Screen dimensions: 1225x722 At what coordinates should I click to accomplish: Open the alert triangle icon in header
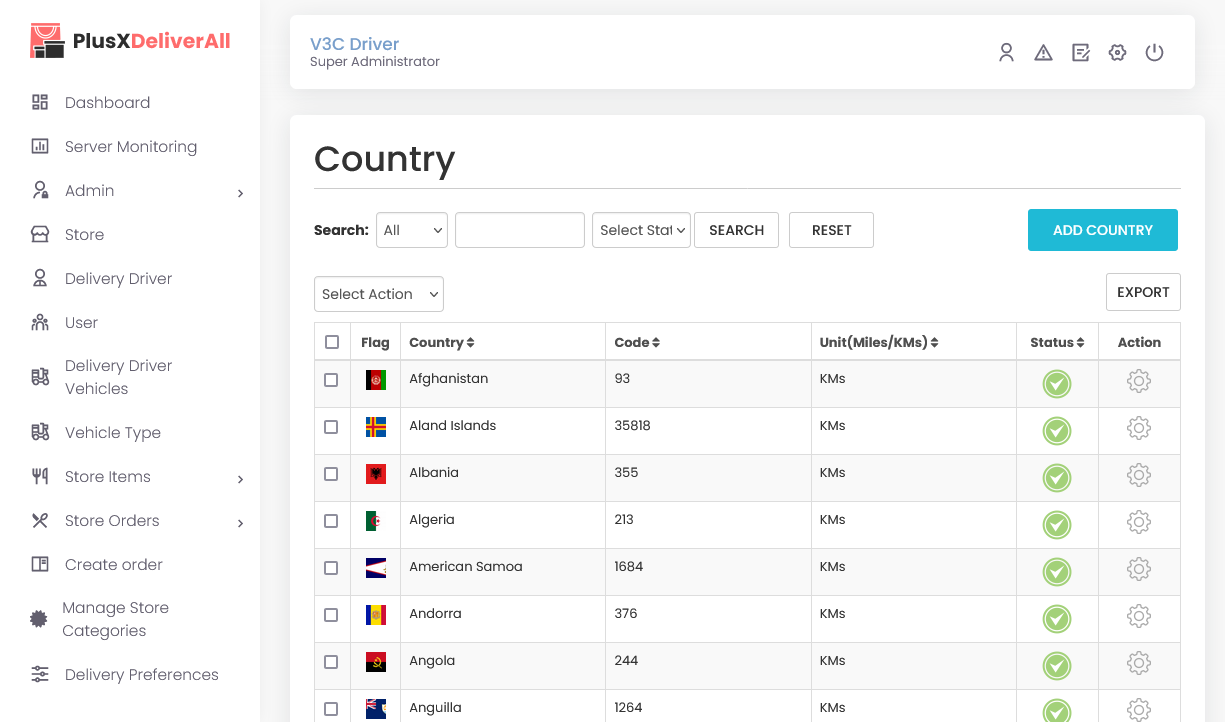pyautogui.click(x=1044, y=52)
